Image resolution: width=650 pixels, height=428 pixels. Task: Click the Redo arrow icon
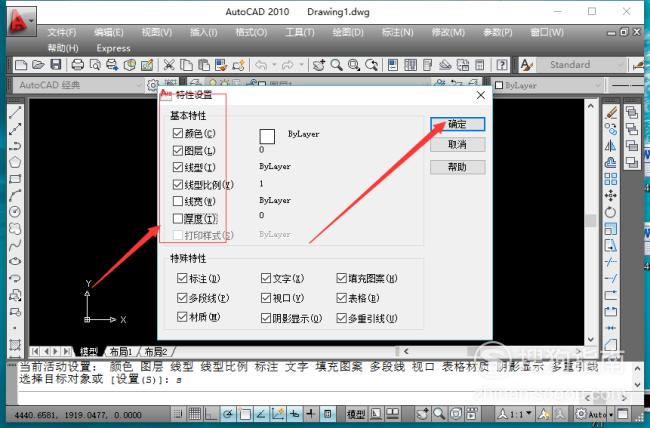pos(287,65)
